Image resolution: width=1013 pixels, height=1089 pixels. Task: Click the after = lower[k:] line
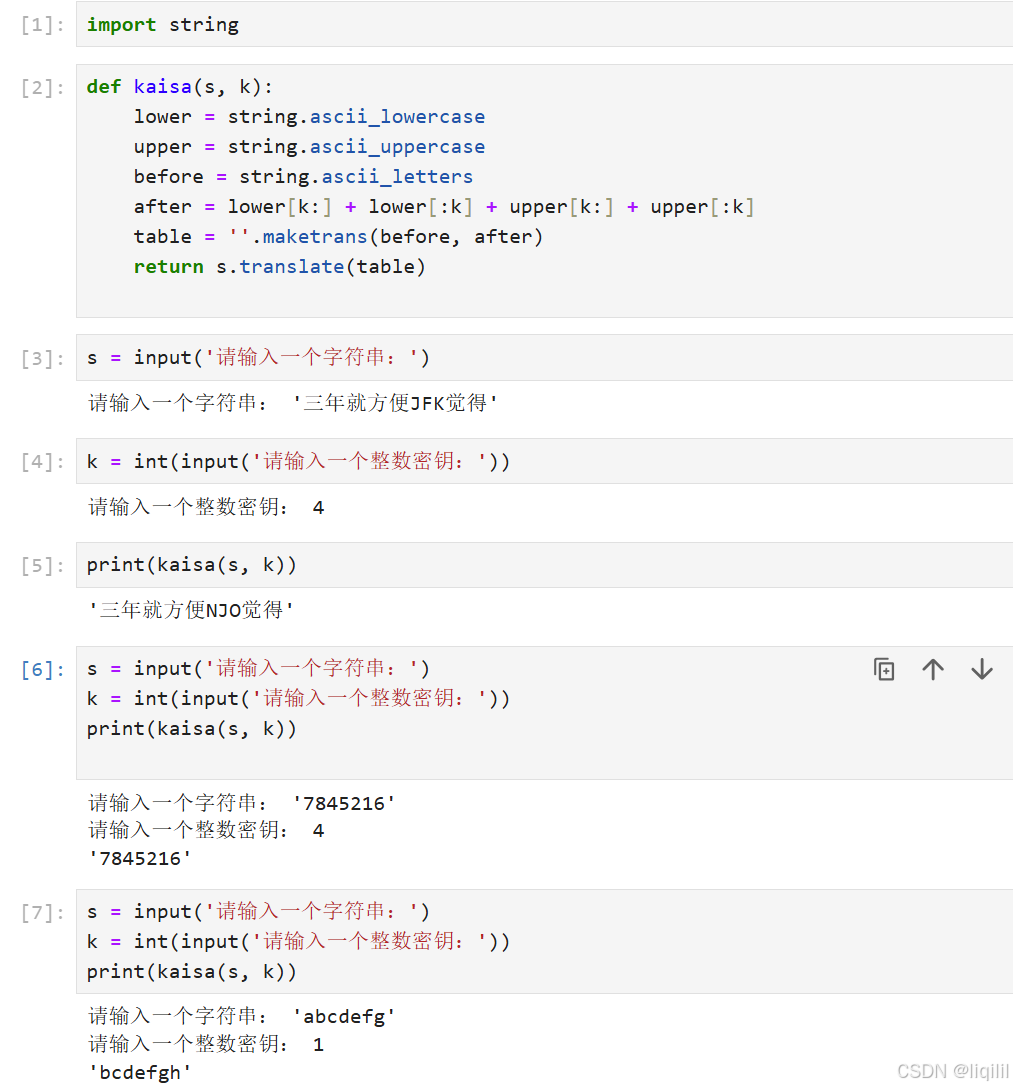click(444, 207)
